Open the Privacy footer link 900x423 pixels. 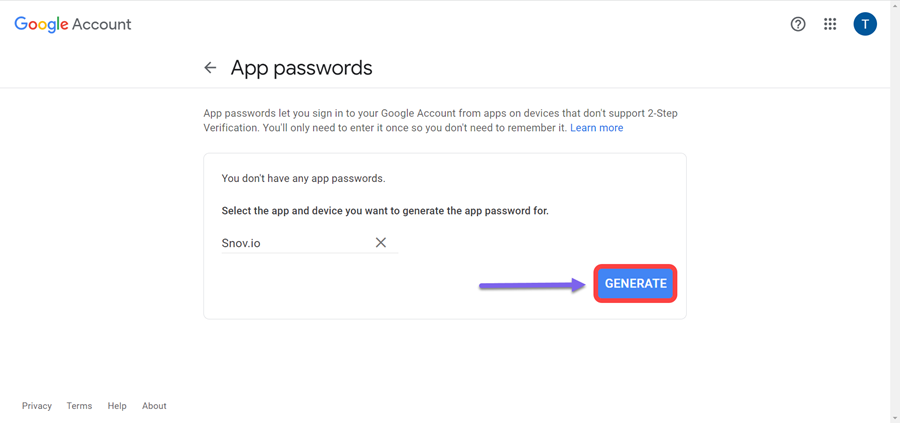pyautogui.click(x=37, y=406)
